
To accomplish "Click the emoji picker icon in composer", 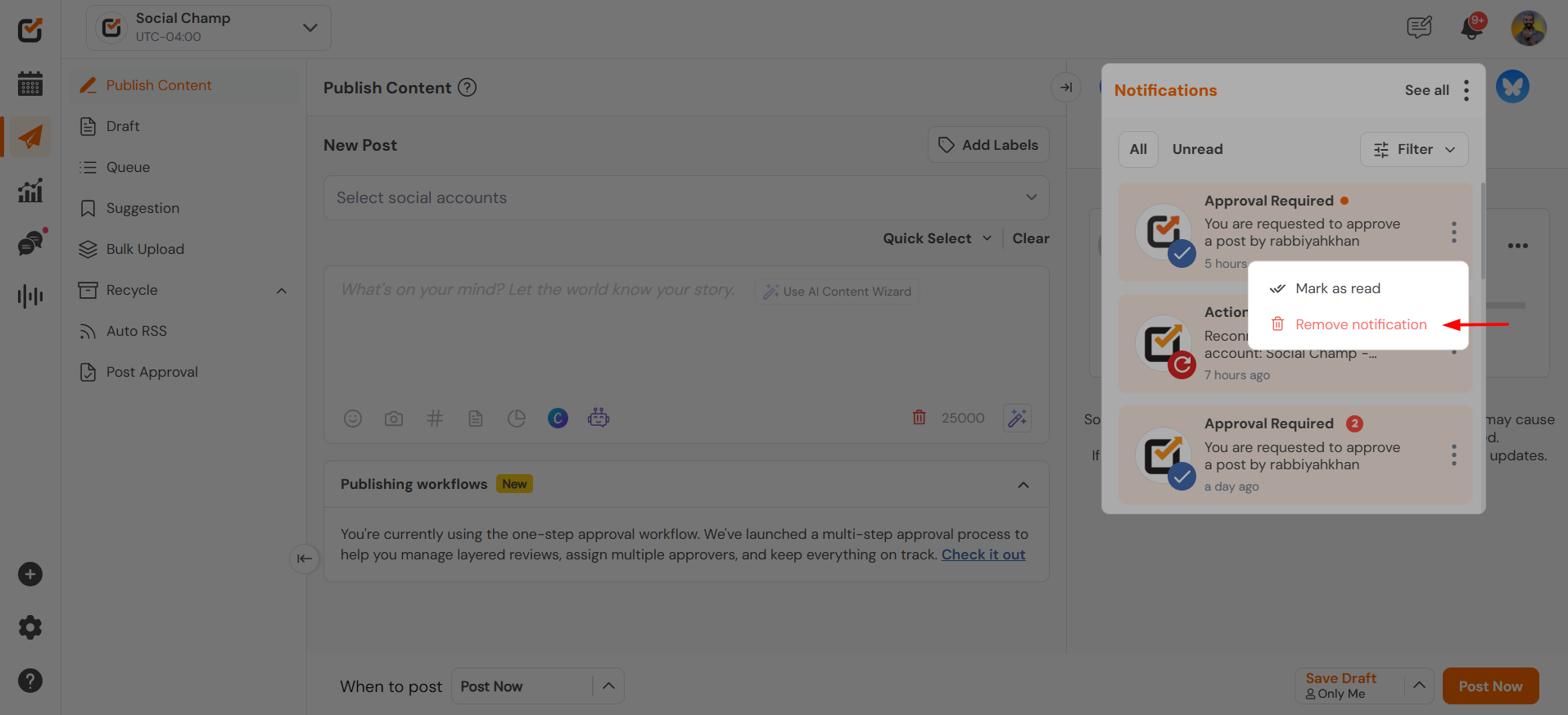I will coord(353,419).
